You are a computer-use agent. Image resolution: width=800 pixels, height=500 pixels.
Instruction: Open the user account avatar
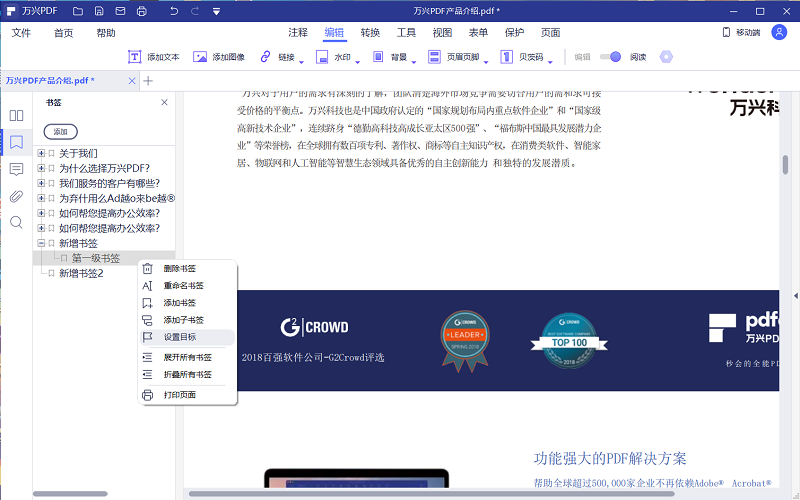pyautogui.click(x=779, y=32)
